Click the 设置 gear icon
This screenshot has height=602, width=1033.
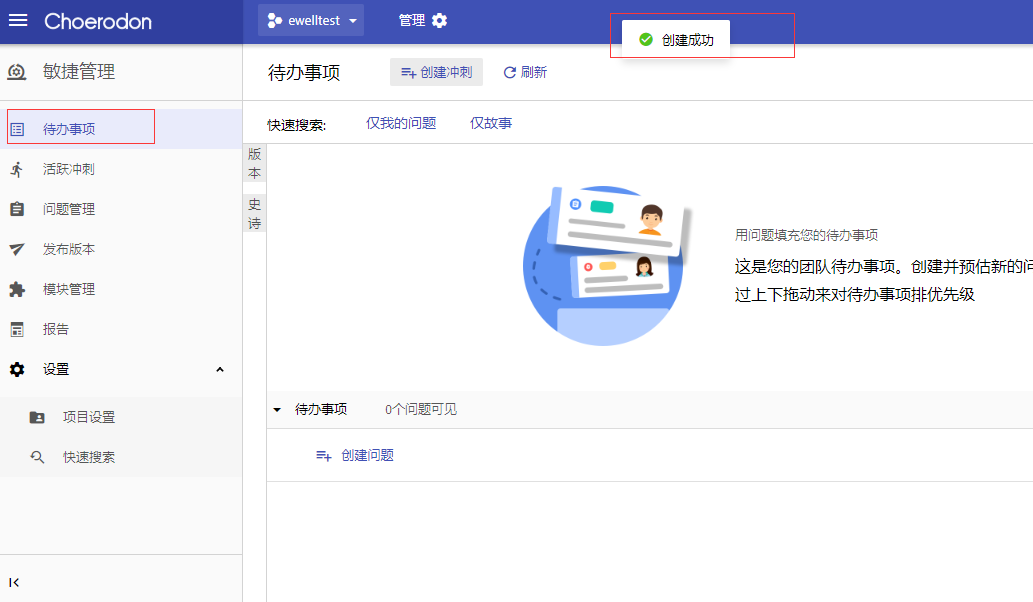[x=17, y=369]
